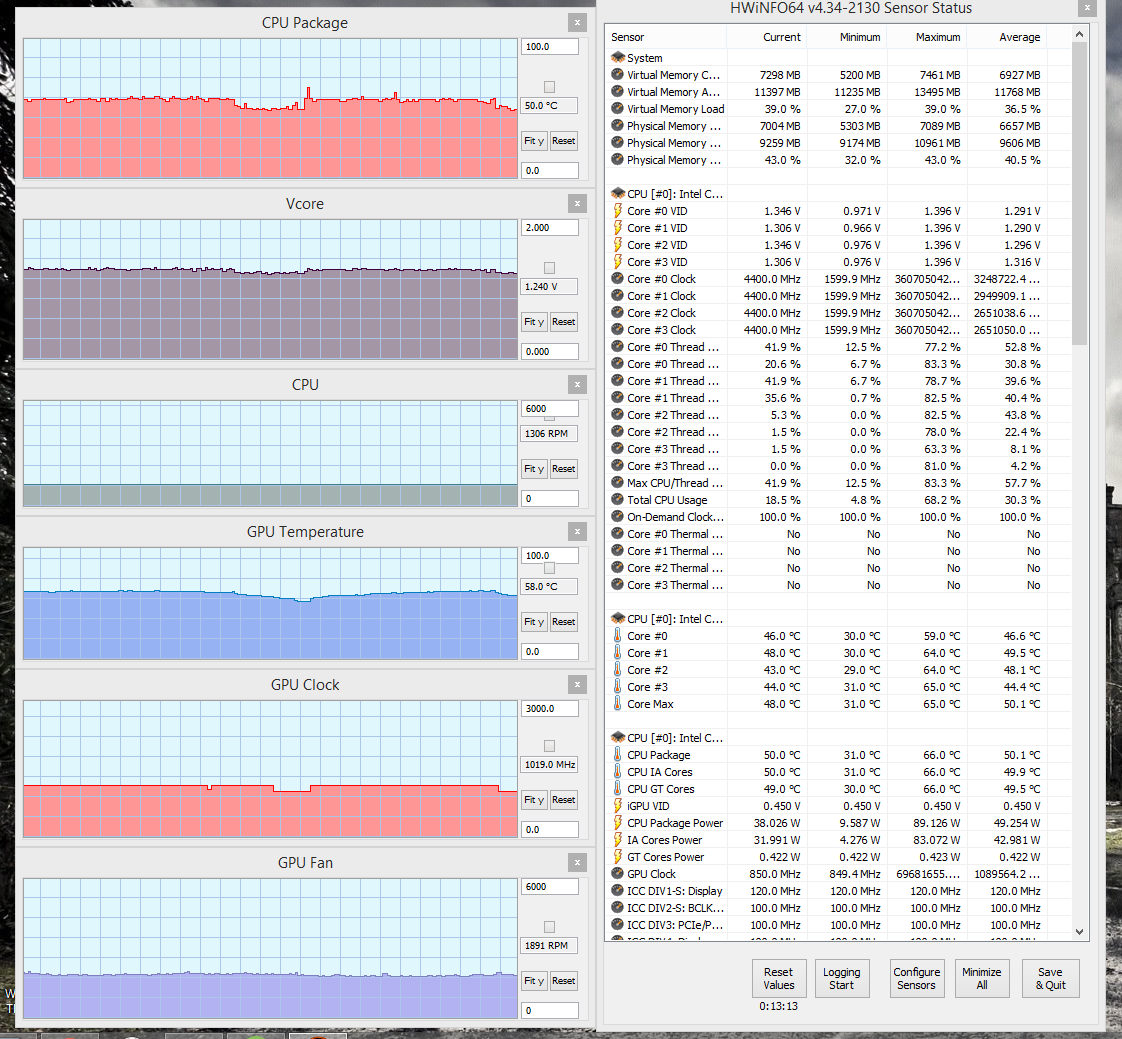
Task: Click the Max CPU/Thread usage icon
Action: click(x=618, y=482)
